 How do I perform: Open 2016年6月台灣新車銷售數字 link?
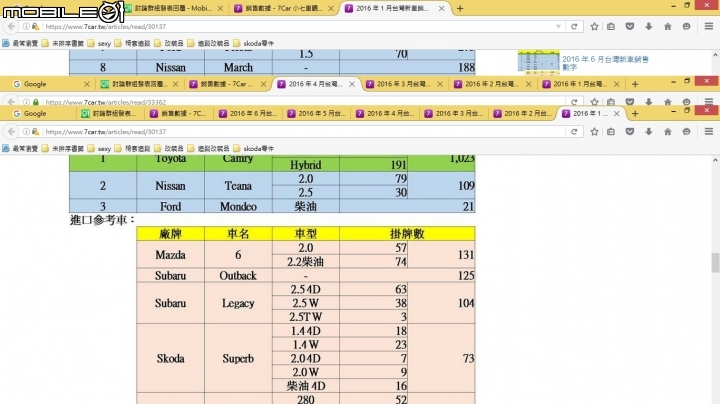(x=605, y=63)
